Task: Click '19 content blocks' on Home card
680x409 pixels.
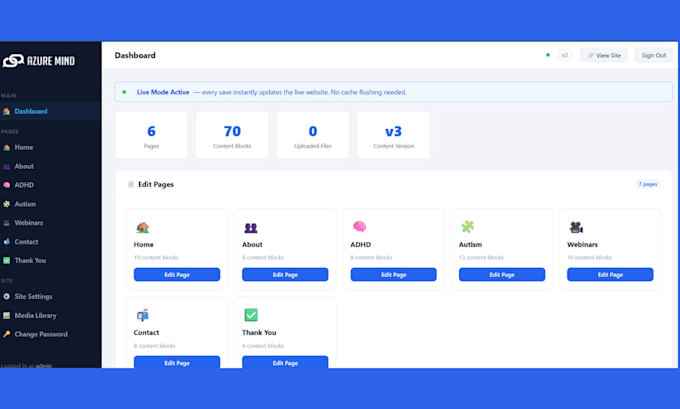Action: [156, 258]
